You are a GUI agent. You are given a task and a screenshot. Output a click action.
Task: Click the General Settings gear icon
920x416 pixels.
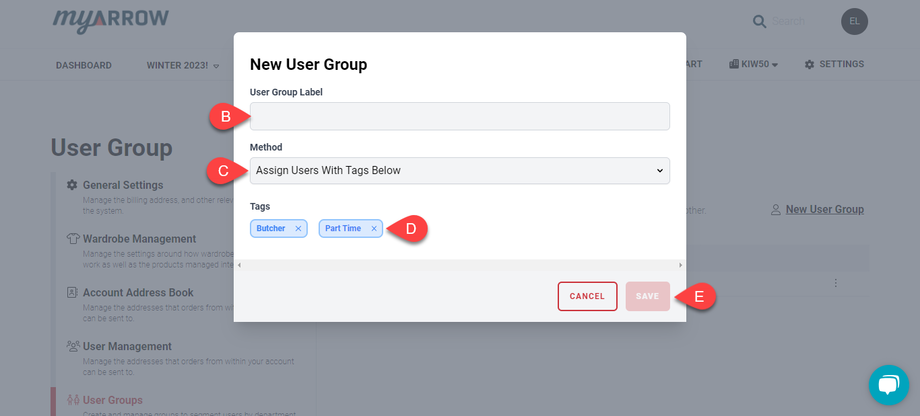[72, 185]
